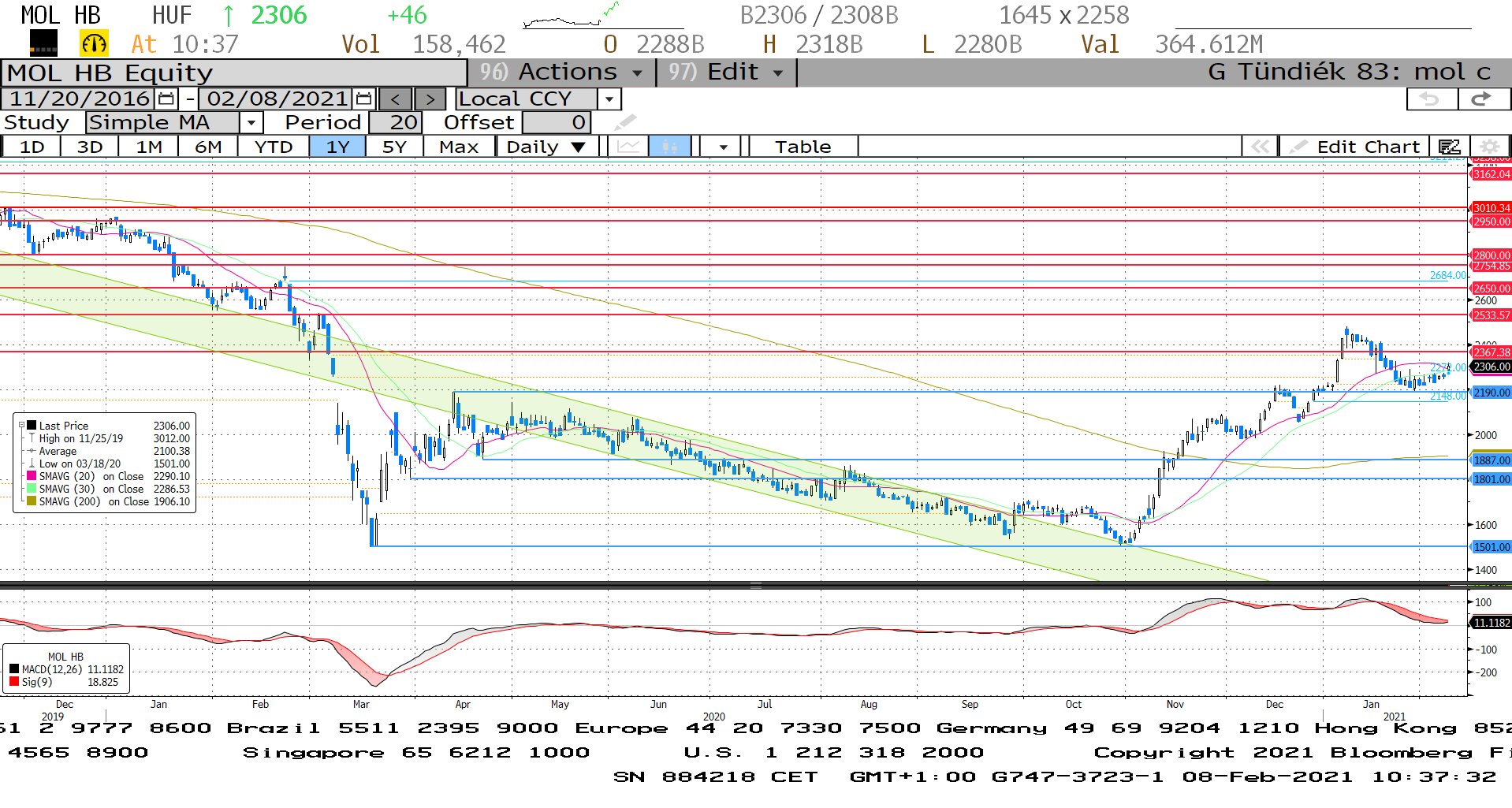Click the pencil annotate icon next to Offset
Screen dimensions: 1512x808
[x=624, y=122]
